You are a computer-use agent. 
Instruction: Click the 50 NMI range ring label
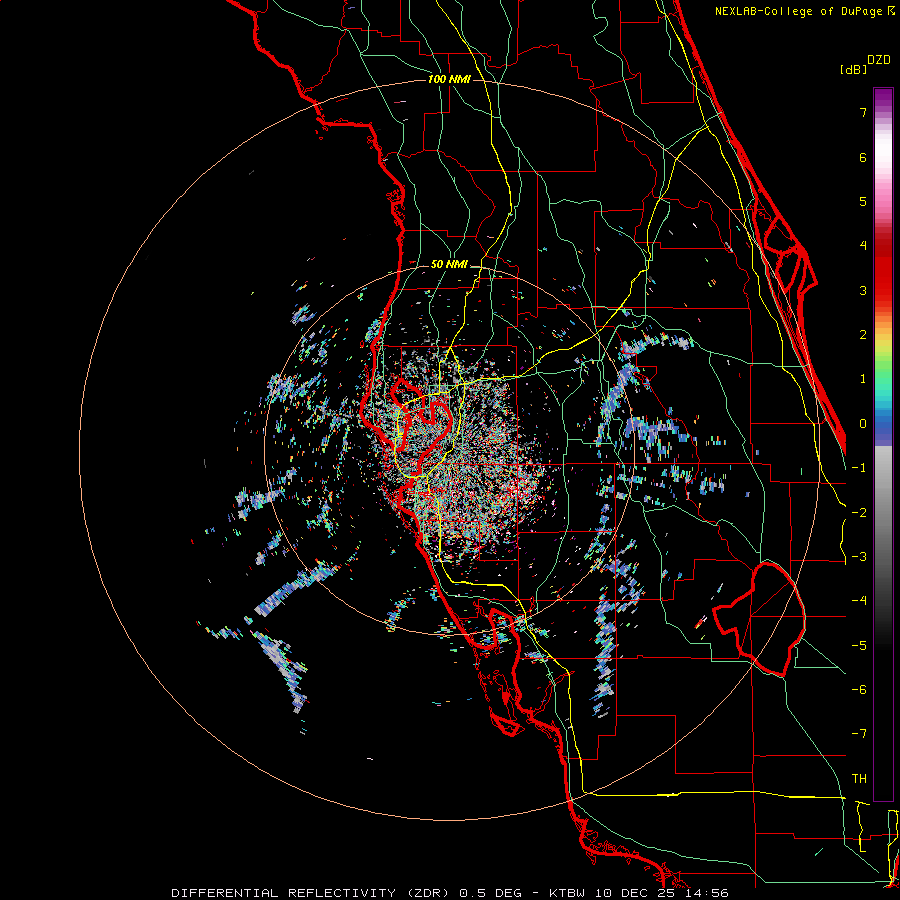coord(449,264)
